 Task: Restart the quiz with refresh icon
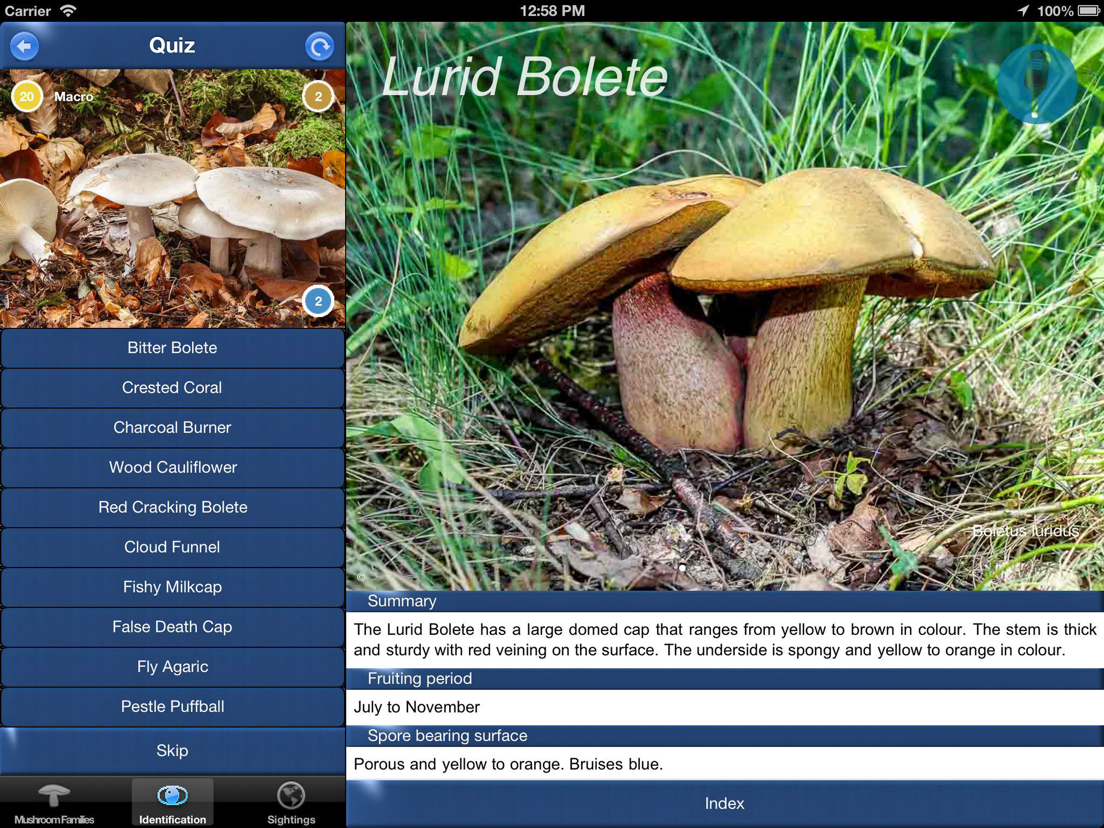pyautogui.click(x=320, y=46)
